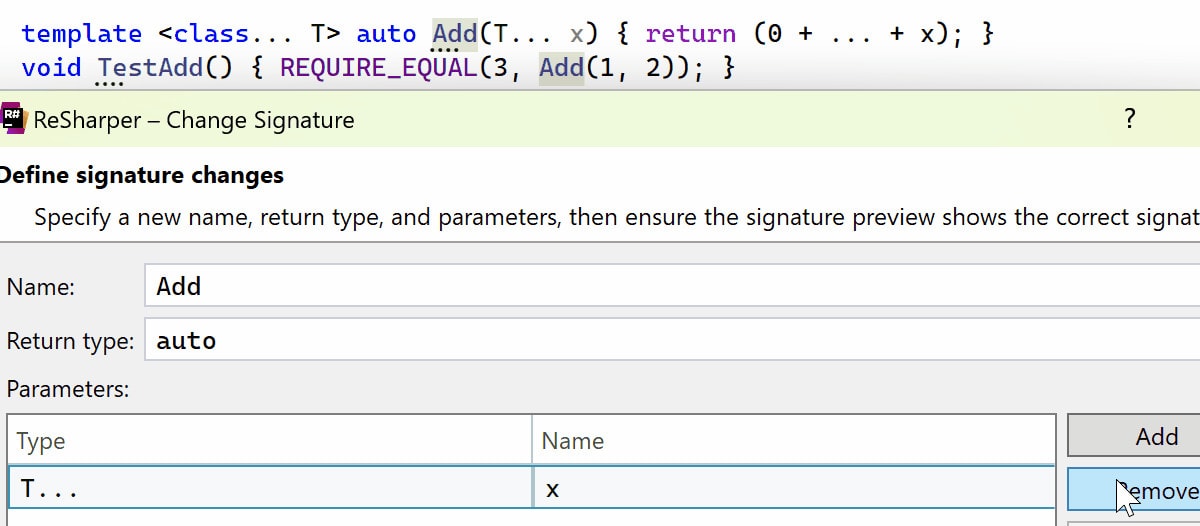The height and width of the screenshot is (526, 1200).
Task: Place cursor on the template keyword
Action: (x=81, y=34)
